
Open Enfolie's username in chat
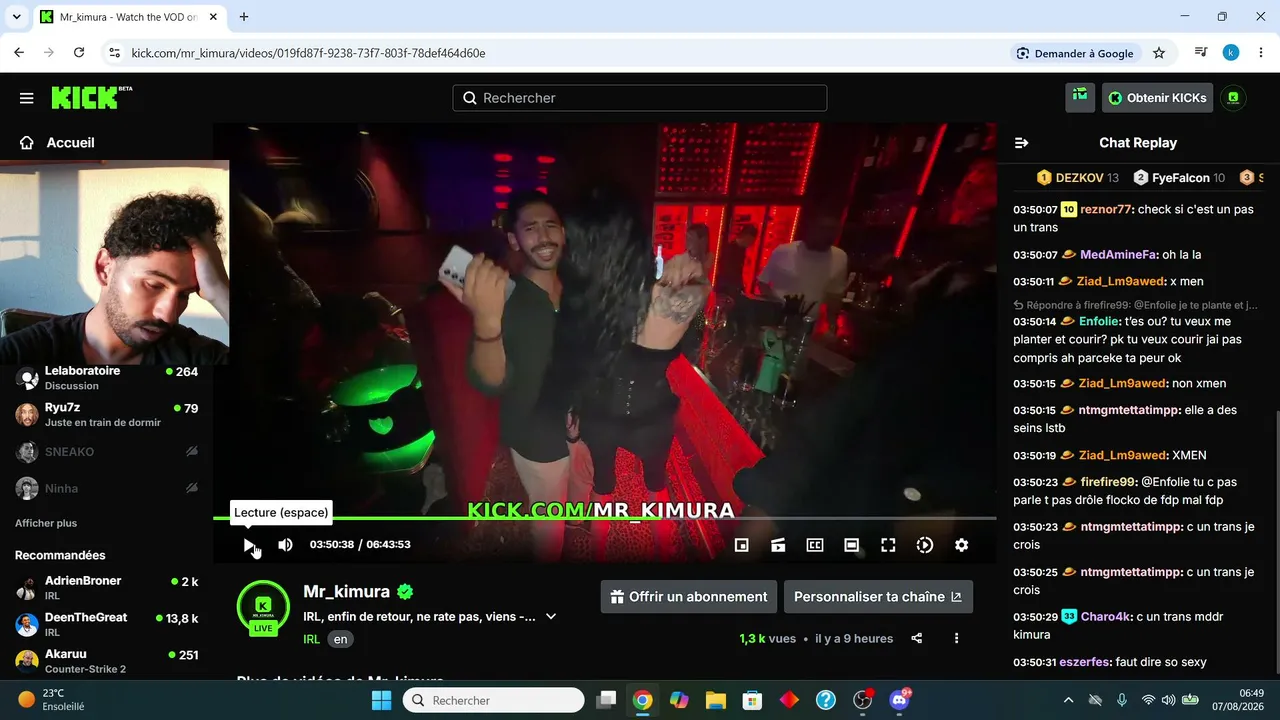(x=1100, y=322)
